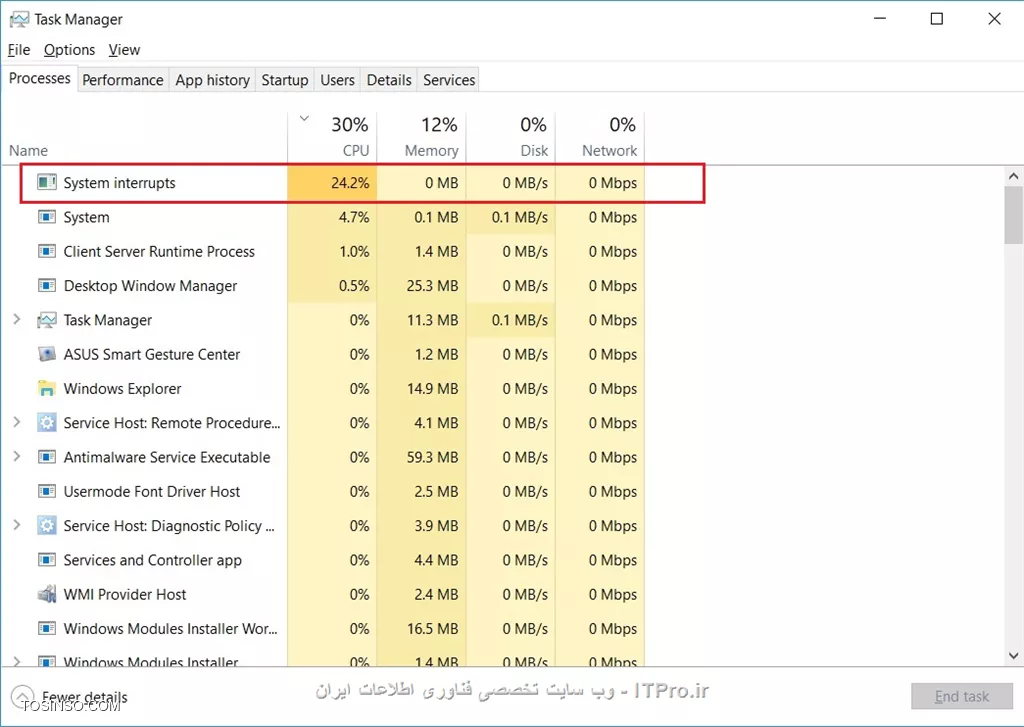This screenshot has width=1024, height=727.
Task: Click the 1.0% CPU value
Action: (x=354, y=251)
